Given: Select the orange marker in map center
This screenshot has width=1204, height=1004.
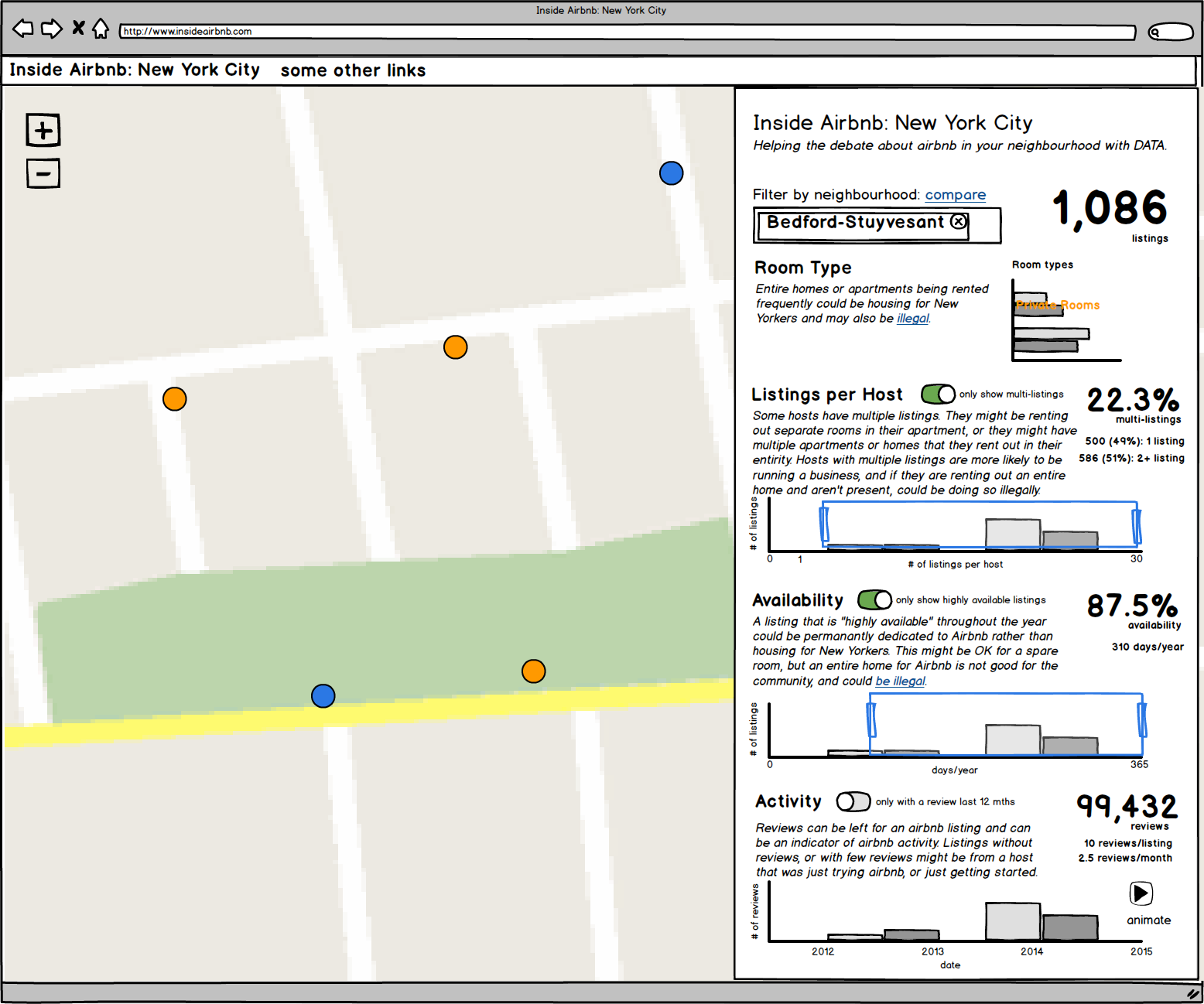Looking at the screenshot, I should pyautogui.click(x=456, y=347).
